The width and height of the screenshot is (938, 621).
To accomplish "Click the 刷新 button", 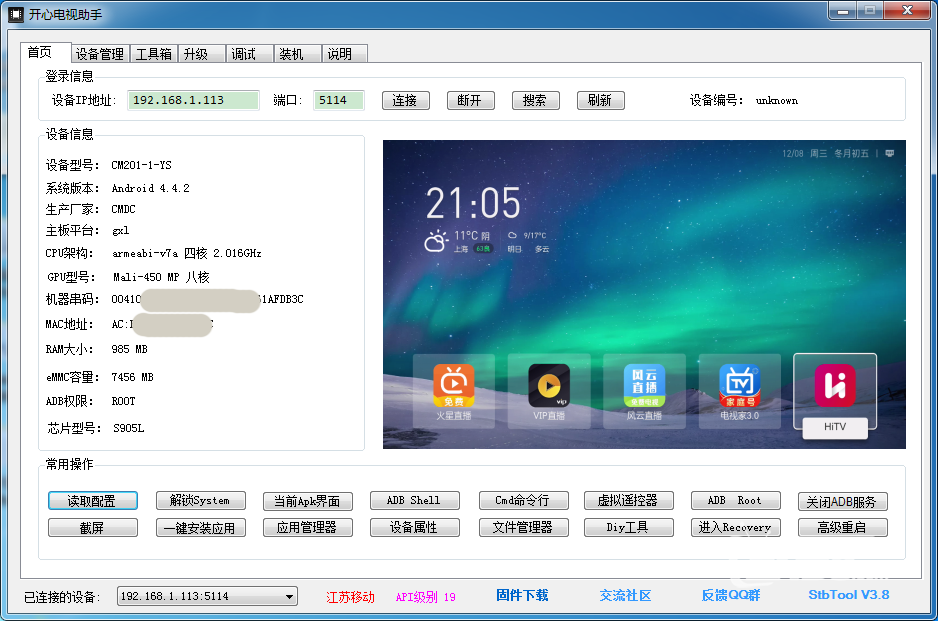I will tap(601, 101).
